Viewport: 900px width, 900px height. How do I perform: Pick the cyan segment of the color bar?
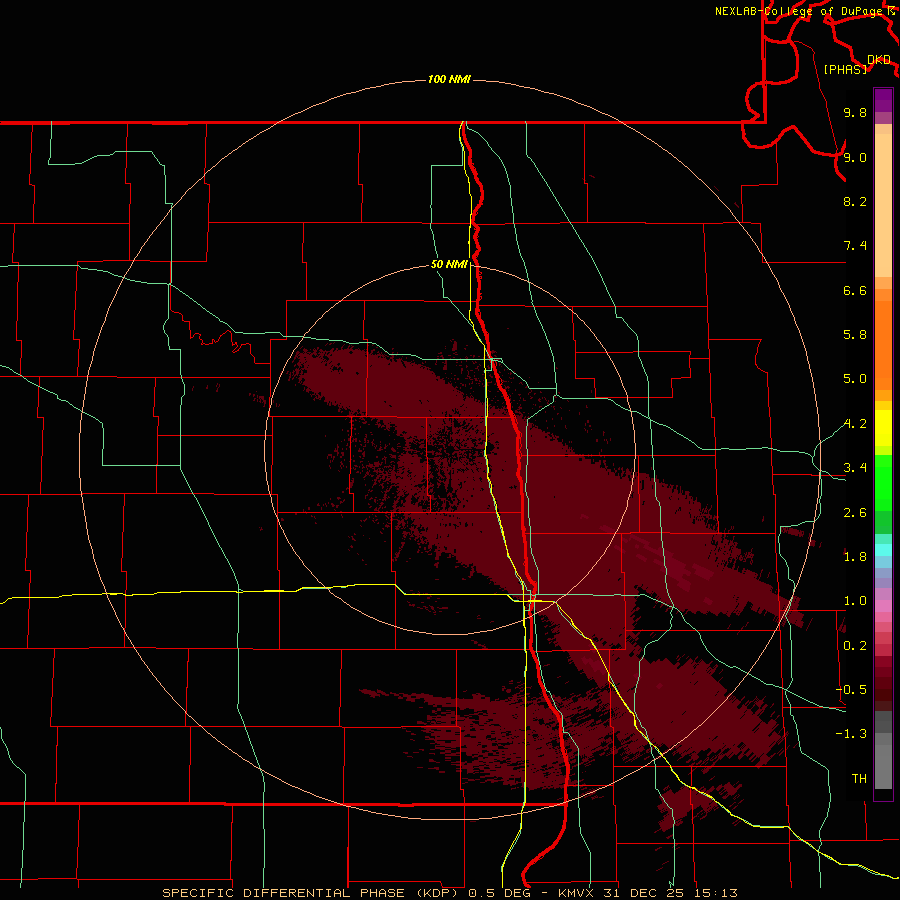[883, 550]
